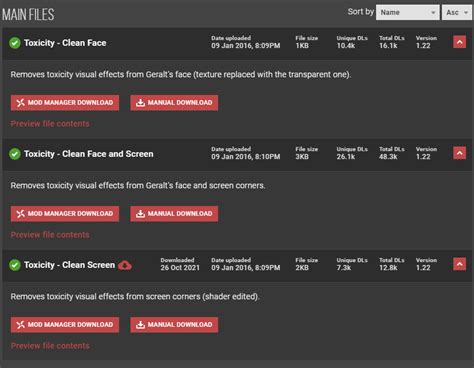Click the Sort by label

pos(360,12)
